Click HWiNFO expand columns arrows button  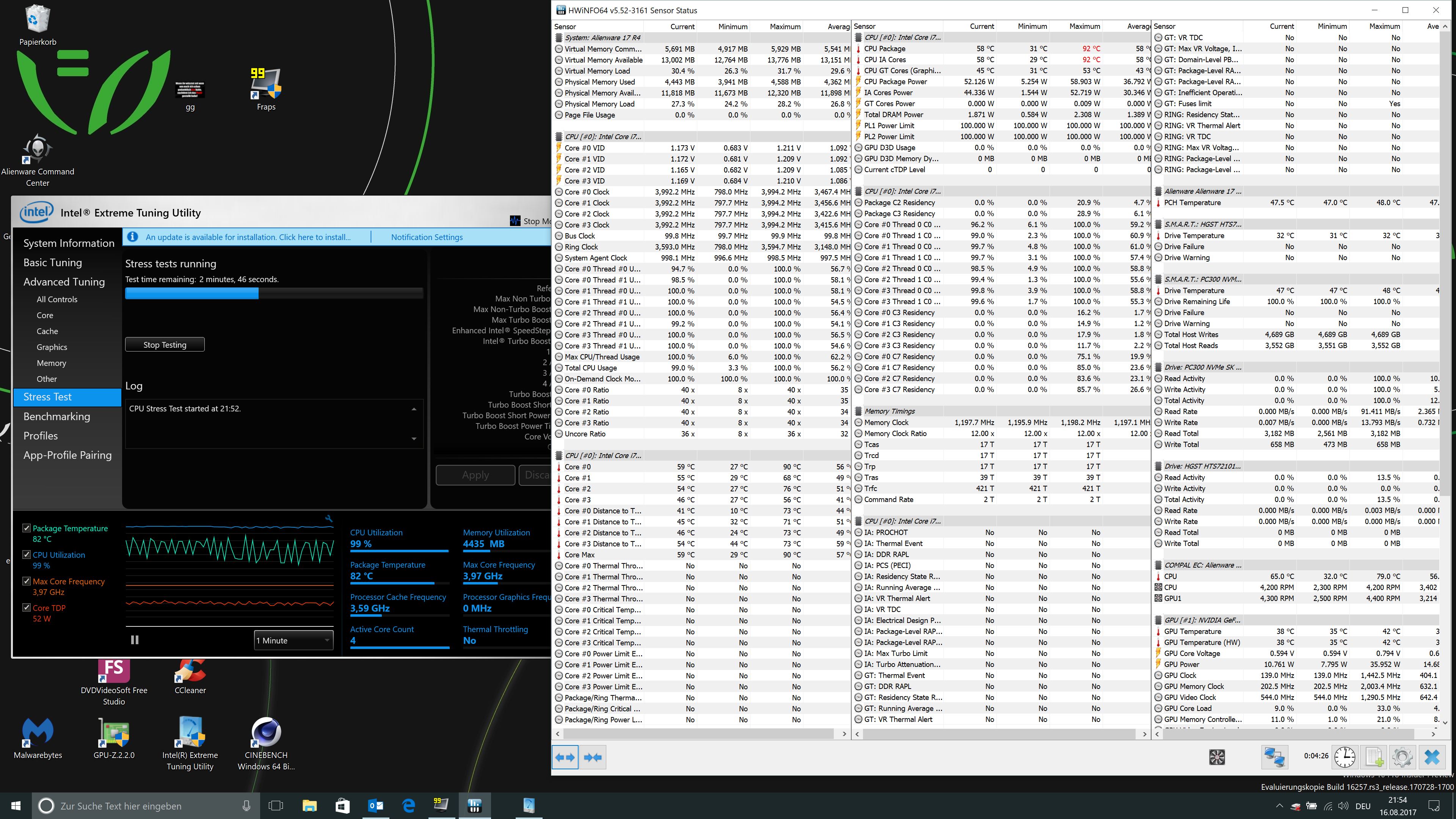[x=565, y=758]
